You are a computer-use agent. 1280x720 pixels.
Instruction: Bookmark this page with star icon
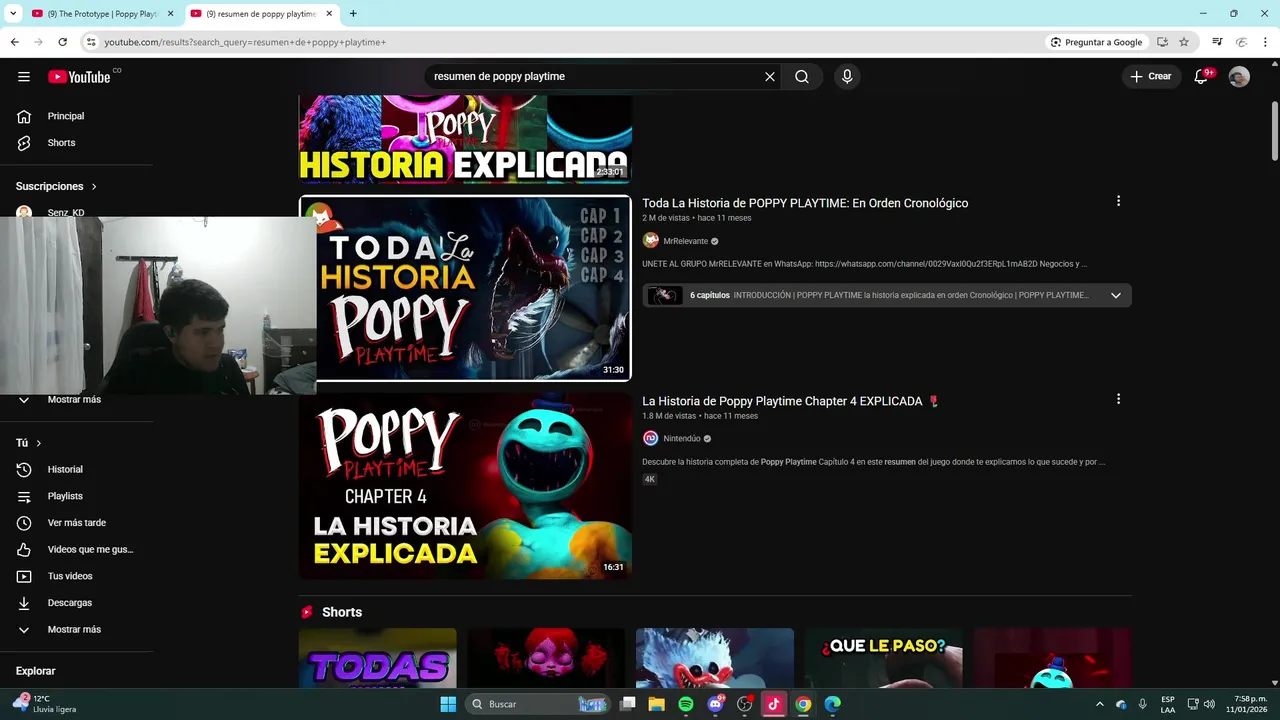1184,42
